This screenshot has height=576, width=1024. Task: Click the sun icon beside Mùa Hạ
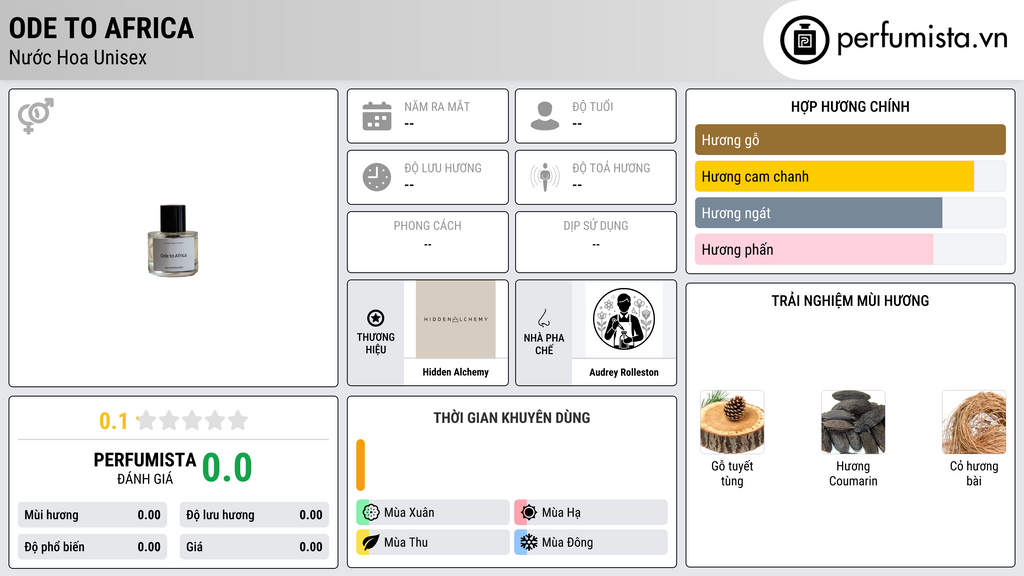coord(529,513)
